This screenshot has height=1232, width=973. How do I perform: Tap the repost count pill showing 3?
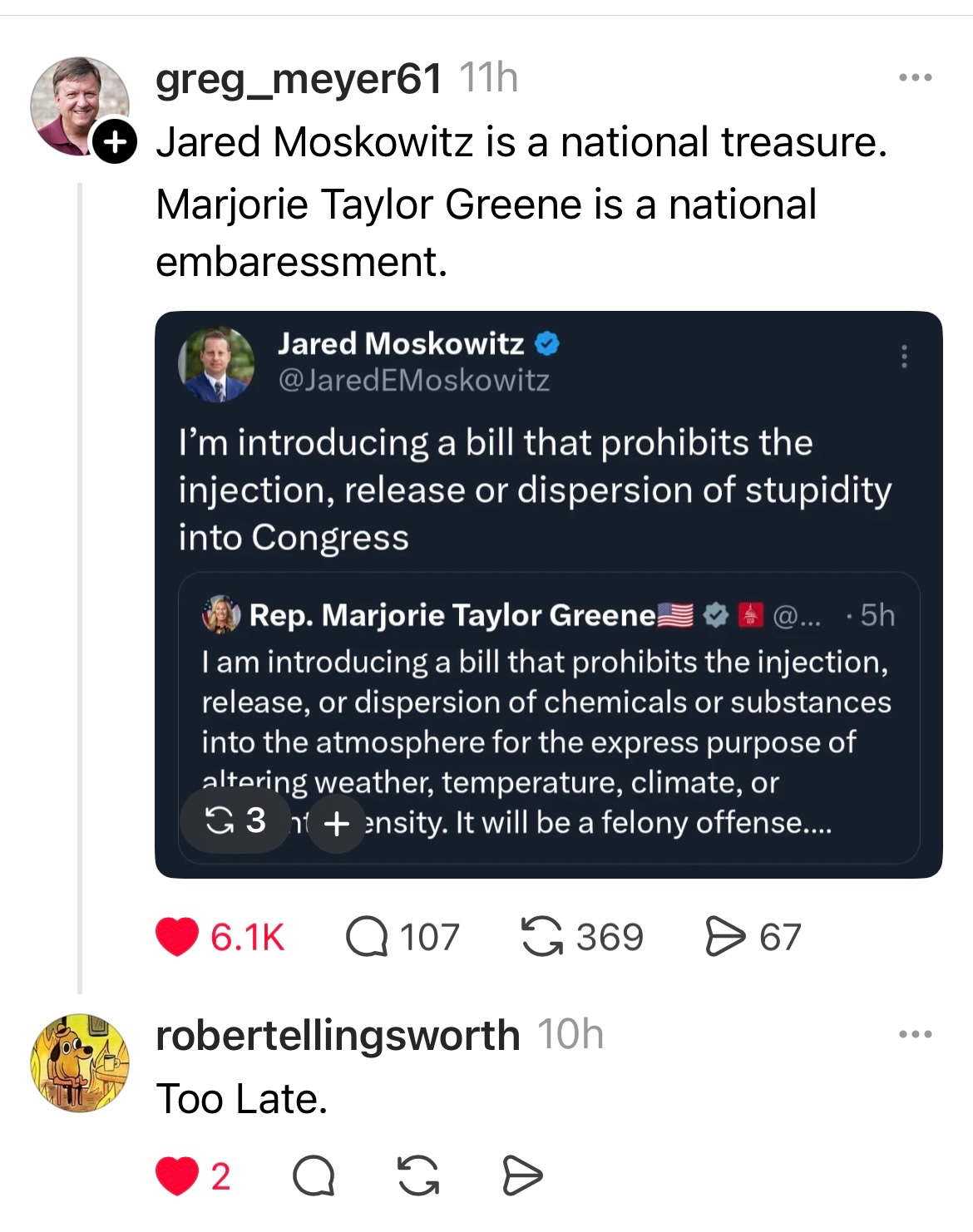tap(235, 821)
